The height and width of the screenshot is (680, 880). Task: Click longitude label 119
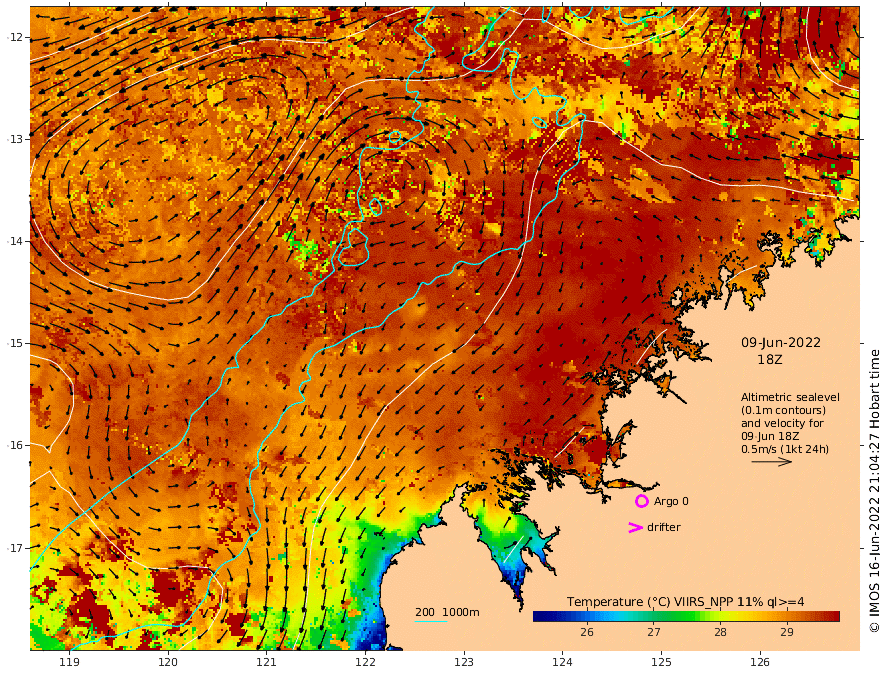point(69,662)
